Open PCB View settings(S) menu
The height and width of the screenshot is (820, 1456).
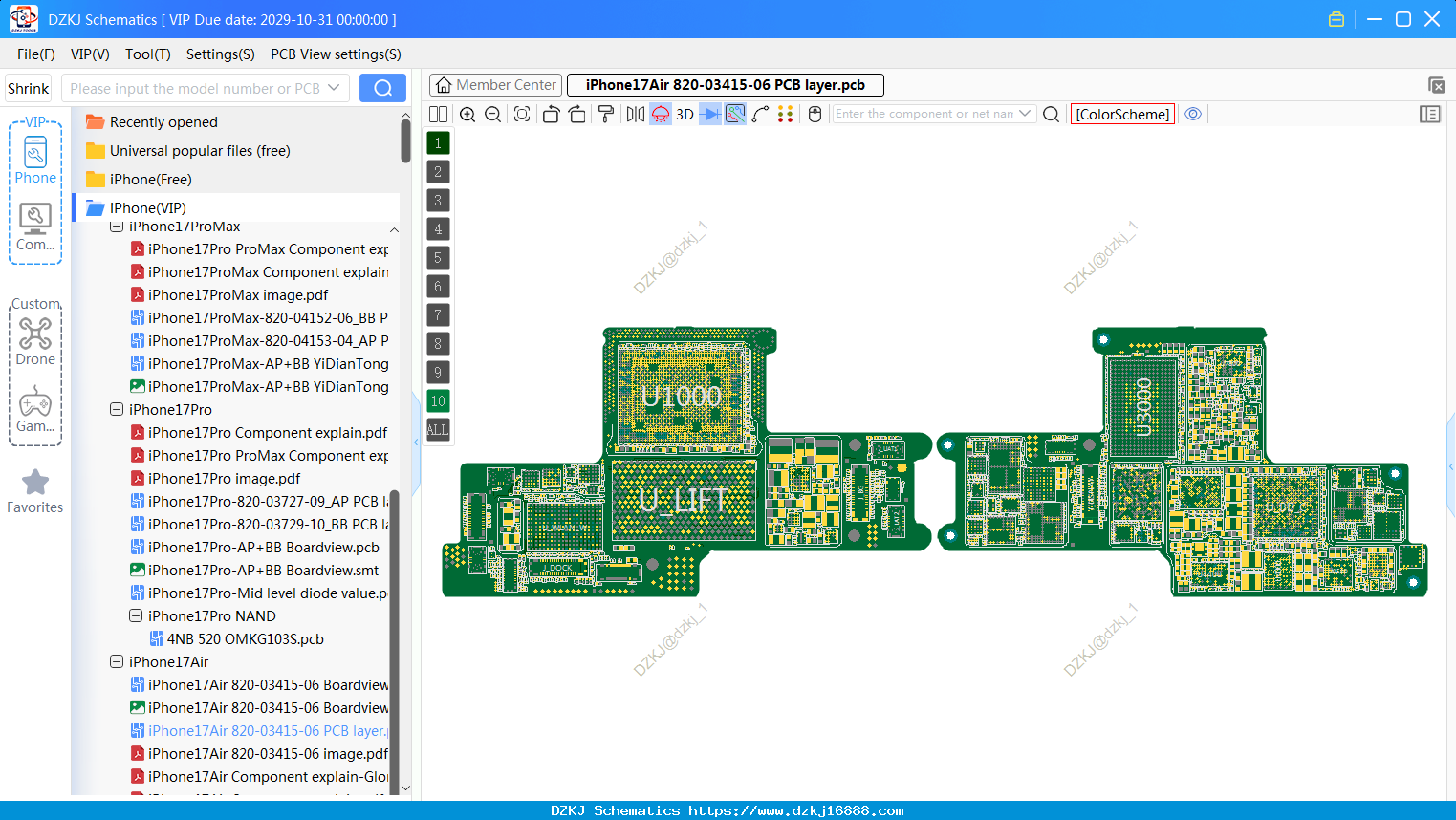(x=336, y=54)
